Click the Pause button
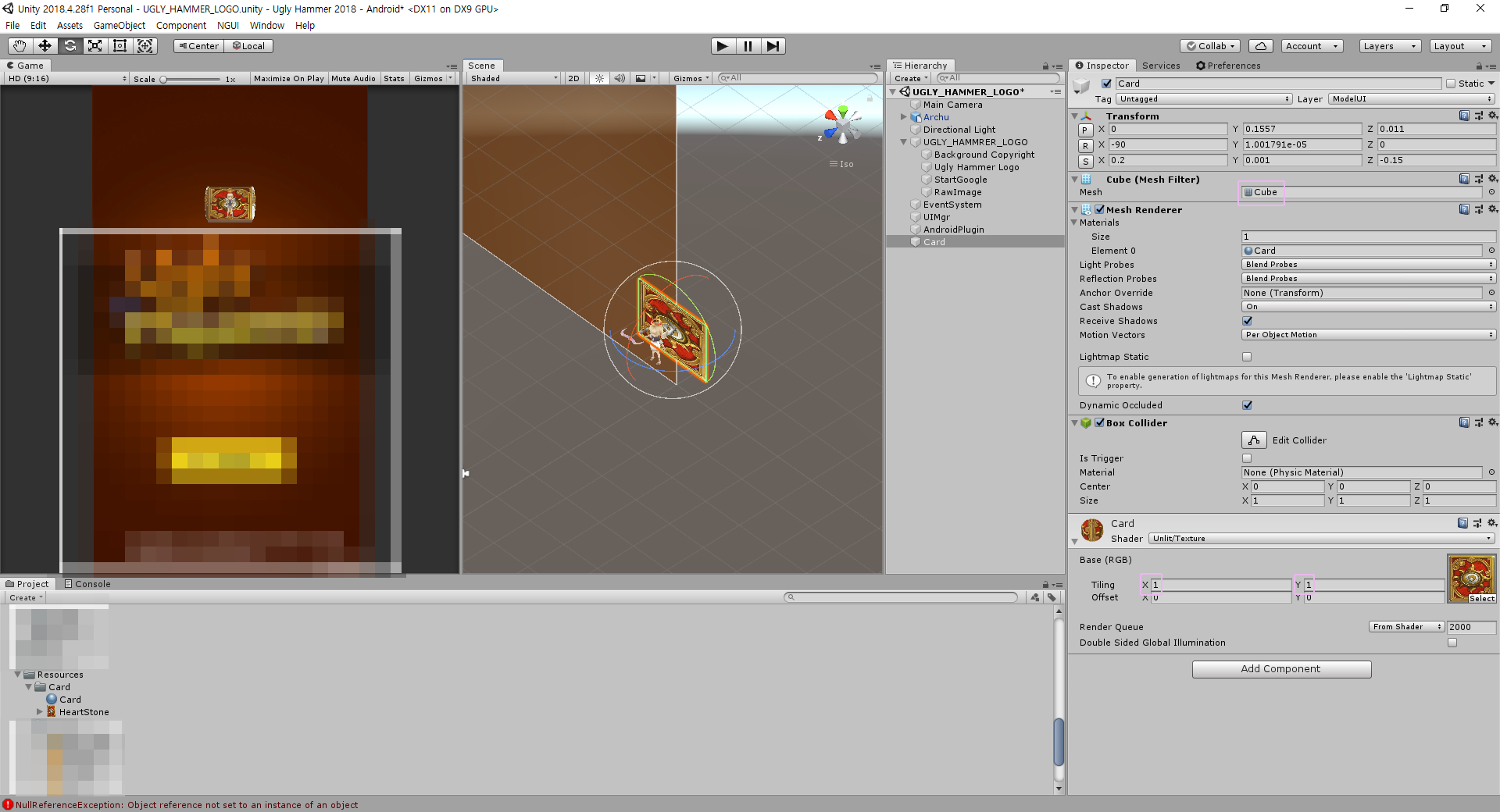The height and width of the screenshot is (812, 1500). pyautogui.click(x=748, y=46)
